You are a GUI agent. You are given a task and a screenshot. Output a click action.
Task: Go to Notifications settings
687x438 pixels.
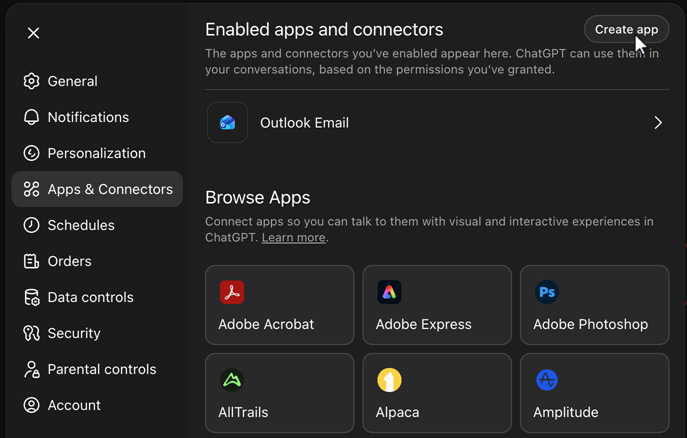pos(88,117)
